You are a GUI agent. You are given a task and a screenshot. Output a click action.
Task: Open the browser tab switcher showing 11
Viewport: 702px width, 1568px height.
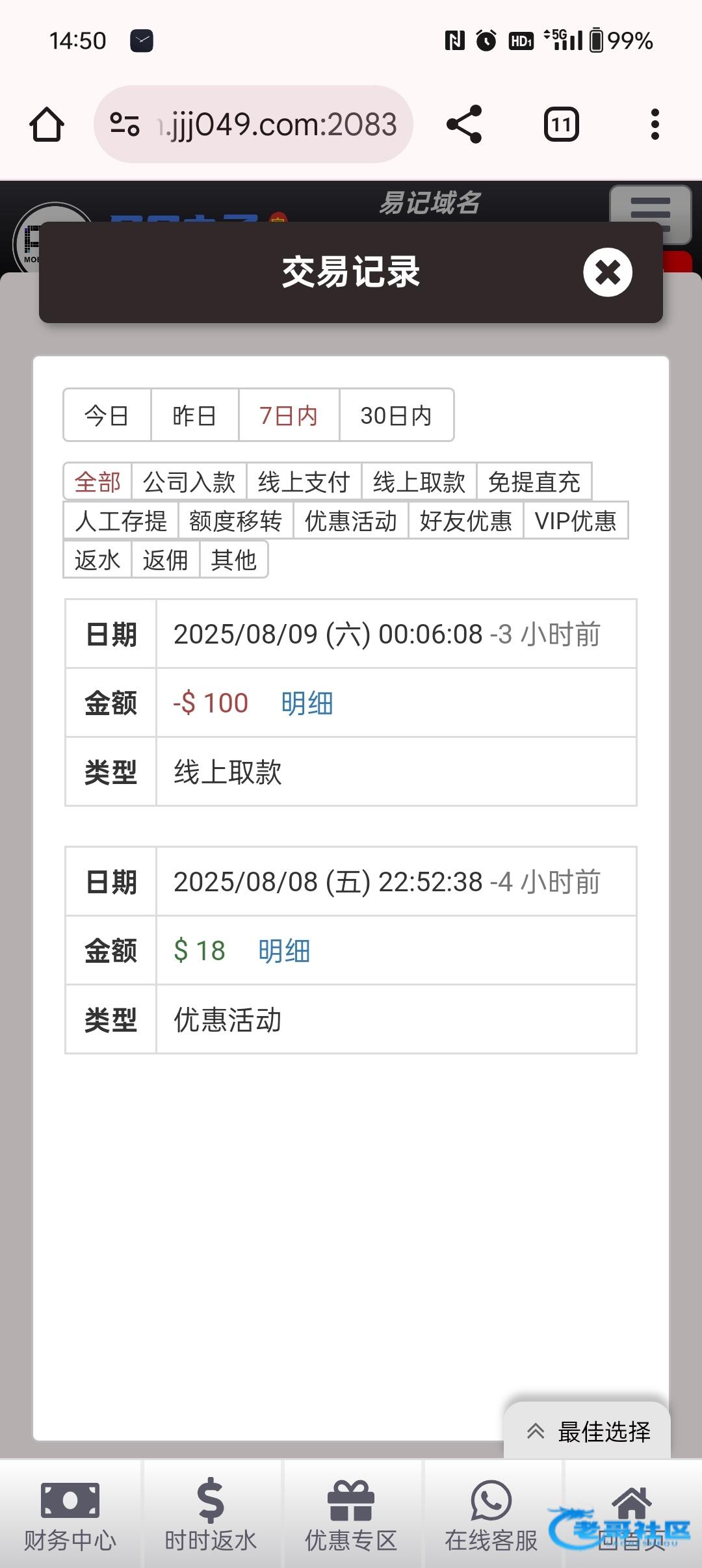(561, 124)
